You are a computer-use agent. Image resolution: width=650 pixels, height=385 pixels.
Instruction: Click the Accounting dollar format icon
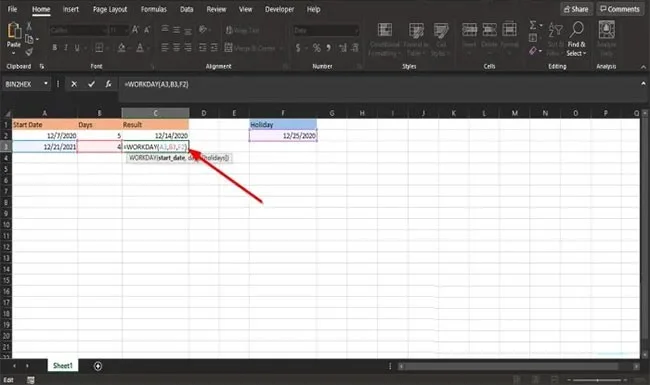pos(298,48)
